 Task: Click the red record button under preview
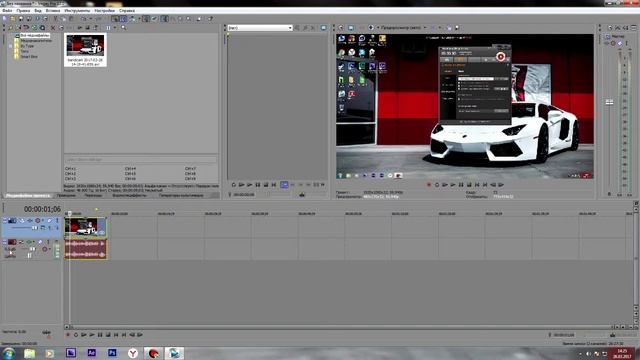(429, 184)
